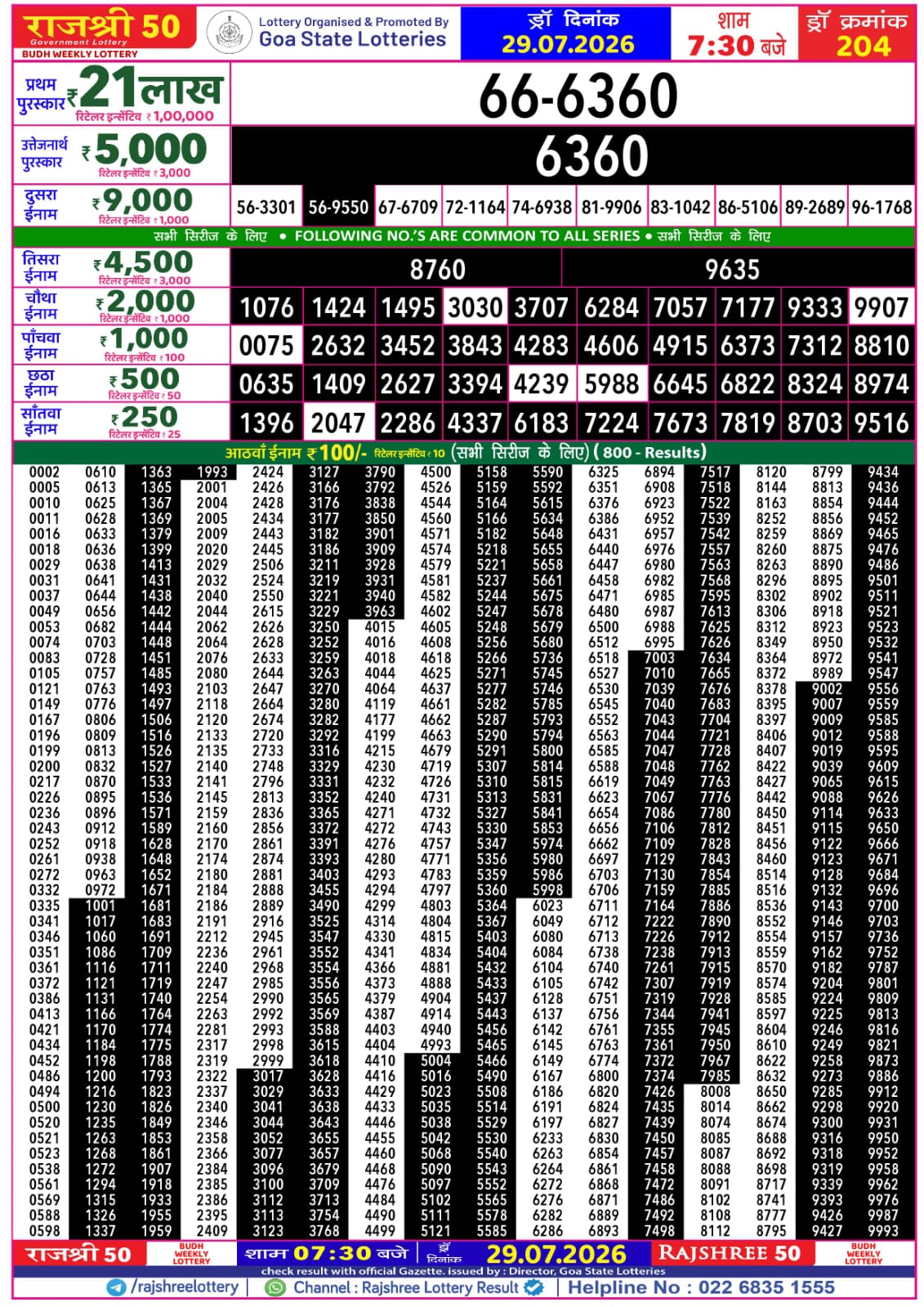Select second prize number 83-1042

click(680, 208)
